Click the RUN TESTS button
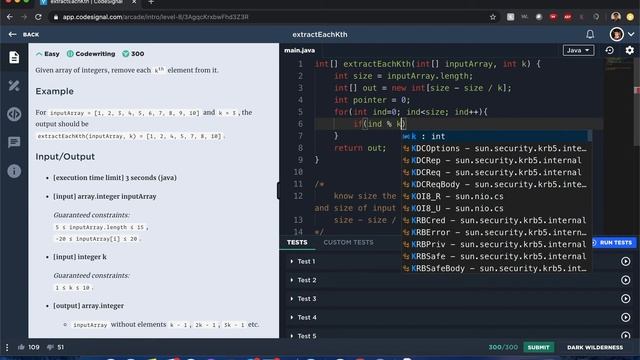The height and width of the screenshot is (360, 640). [613, 242]
